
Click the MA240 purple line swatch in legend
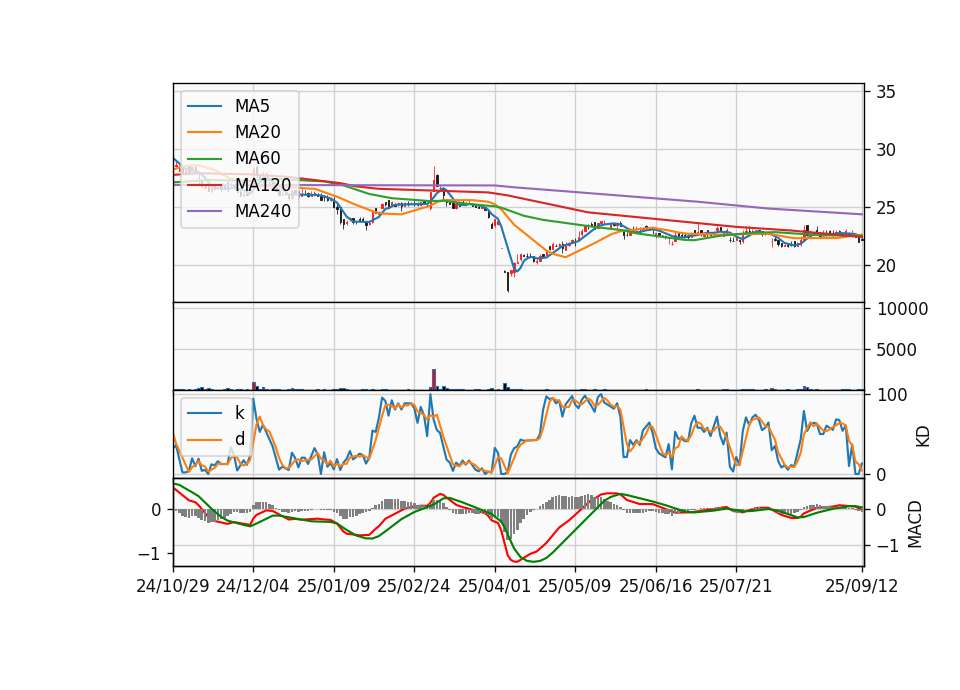point(204,211)
